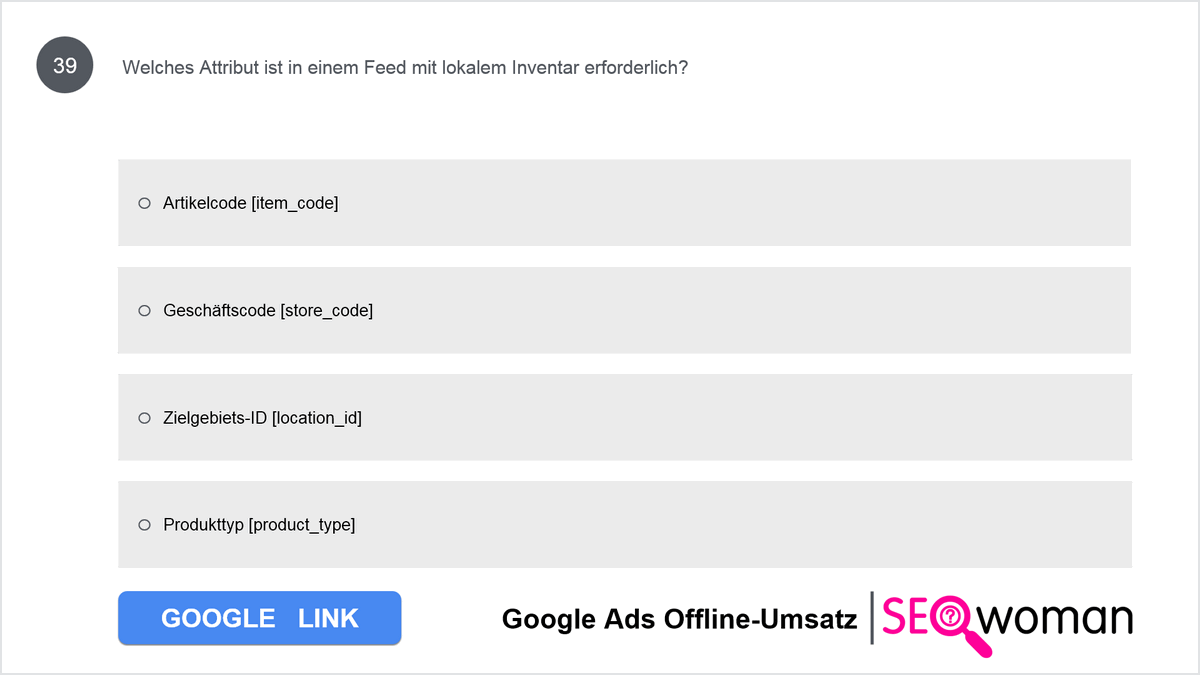Click the question text about lokalem Inventar
This screenshot has height=675, width=1200.
405,68
